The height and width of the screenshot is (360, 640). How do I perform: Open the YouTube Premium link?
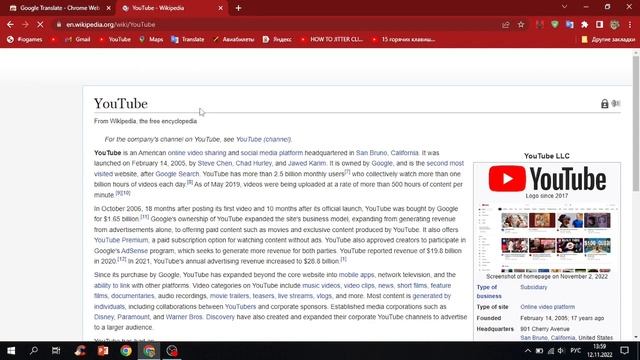click(121, 240)
